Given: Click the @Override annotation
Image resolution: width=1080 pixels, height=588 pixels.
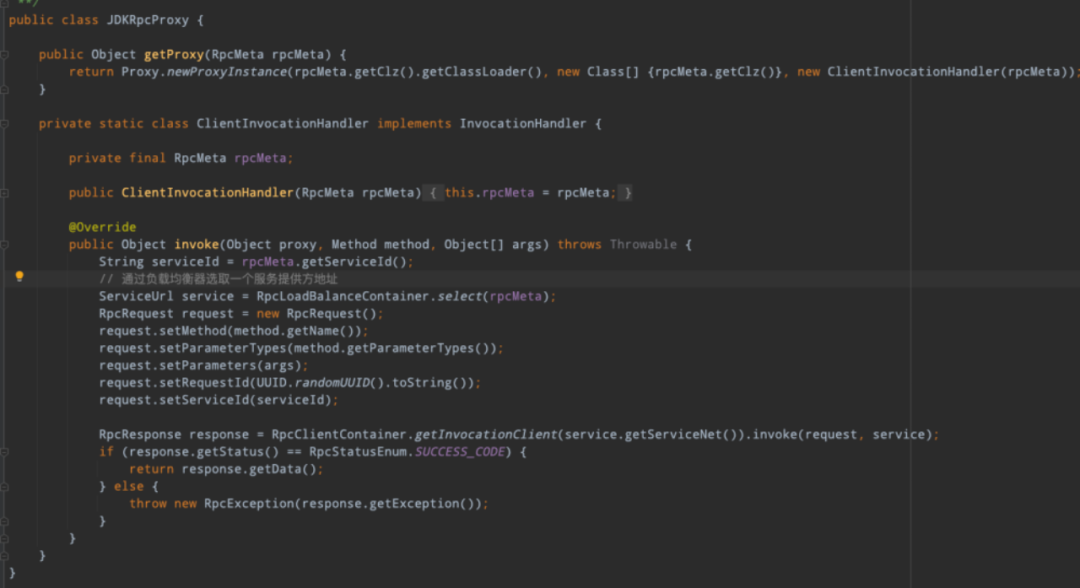Looking at the screenshot, I should click(x=102, y=227).
